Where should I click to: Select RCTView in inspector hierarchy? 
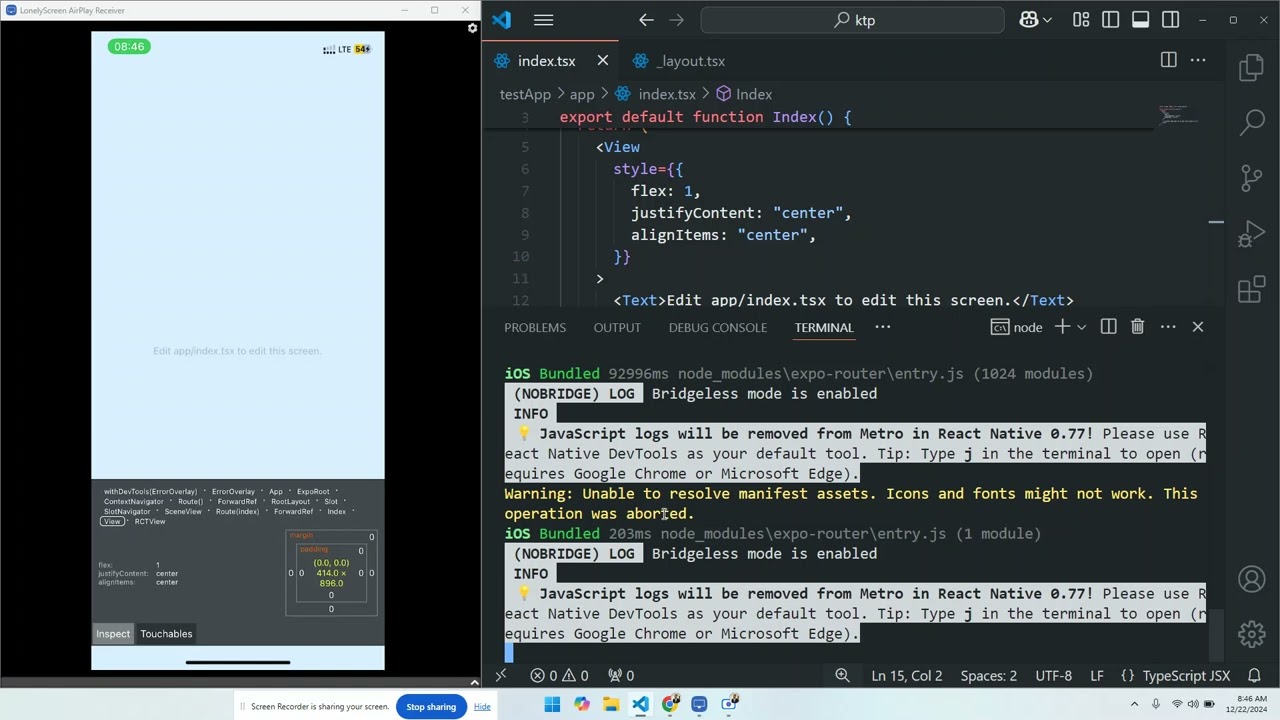click(150, 522)
